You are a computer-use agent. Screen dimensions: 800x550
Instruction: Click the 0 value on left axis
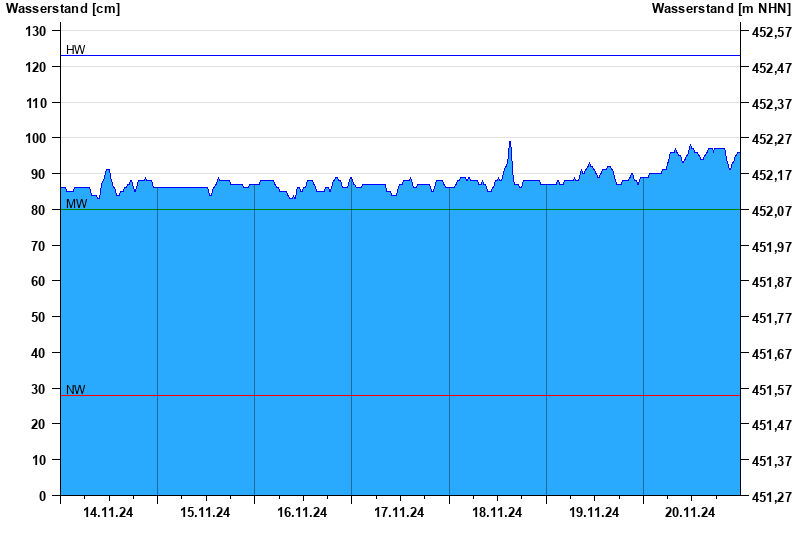pyautogui.click(x=42, y=496)
